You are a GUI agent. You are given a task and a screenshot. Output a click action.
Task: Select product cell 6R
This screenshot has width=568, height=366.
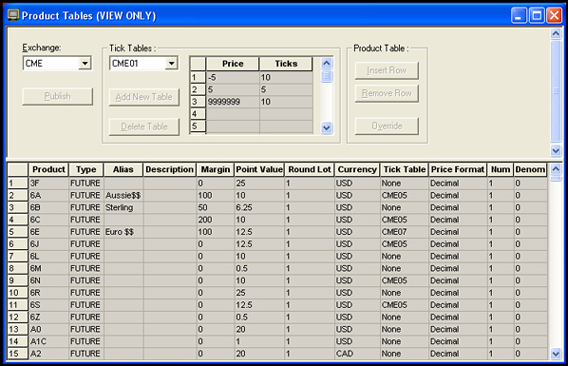49,293
